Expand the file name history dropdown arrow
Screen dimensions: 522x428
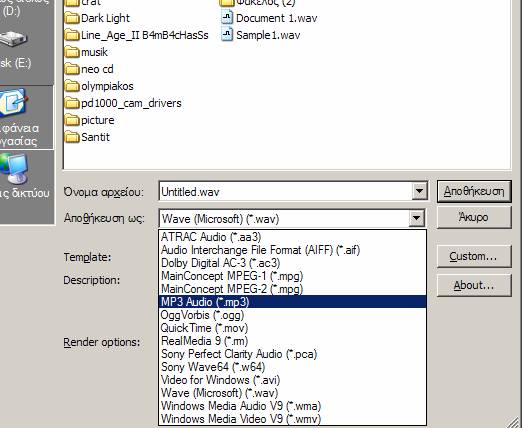pyautogui.click(x=419, y=191)
